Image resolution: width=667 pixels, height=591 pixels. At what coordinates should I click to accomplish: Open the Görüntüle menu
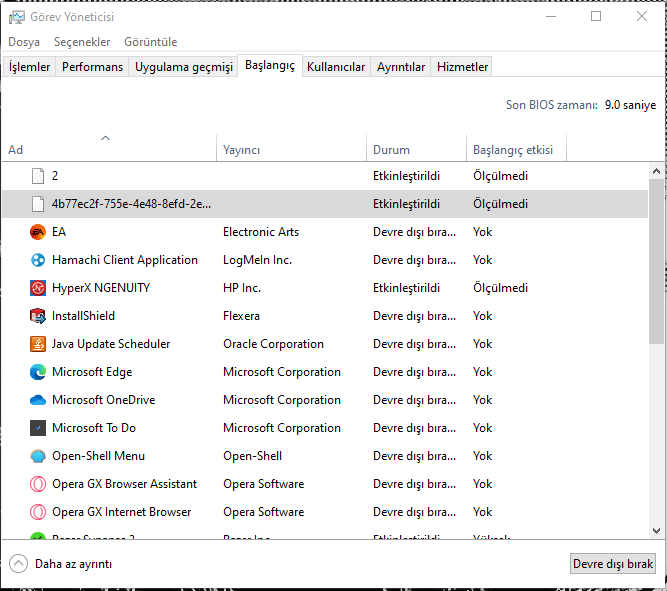(x=151, y=42)
